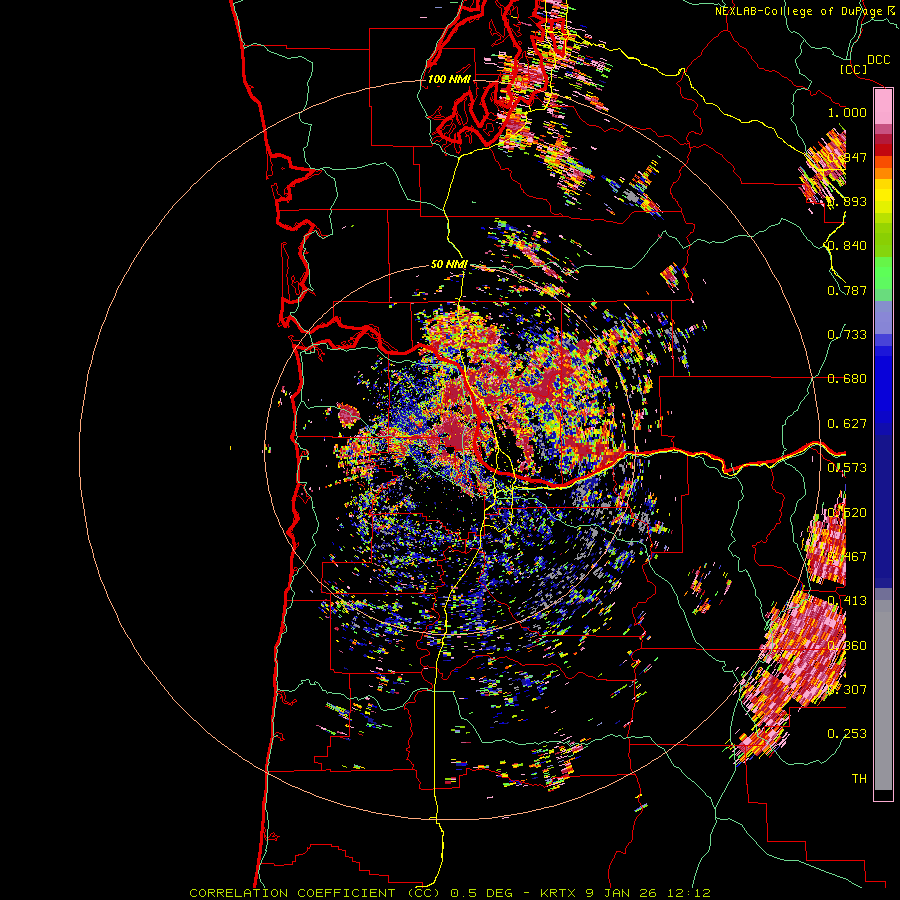Select the 0.307 legend value

[847, 689]
